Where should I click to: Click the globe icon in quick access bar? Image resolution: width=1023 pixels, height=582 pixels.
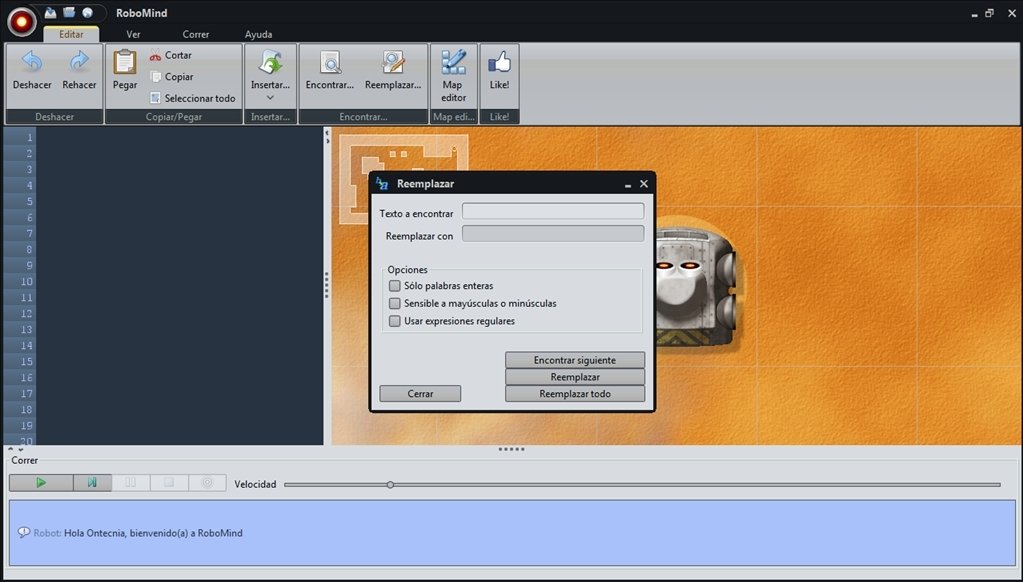(87, 12)
